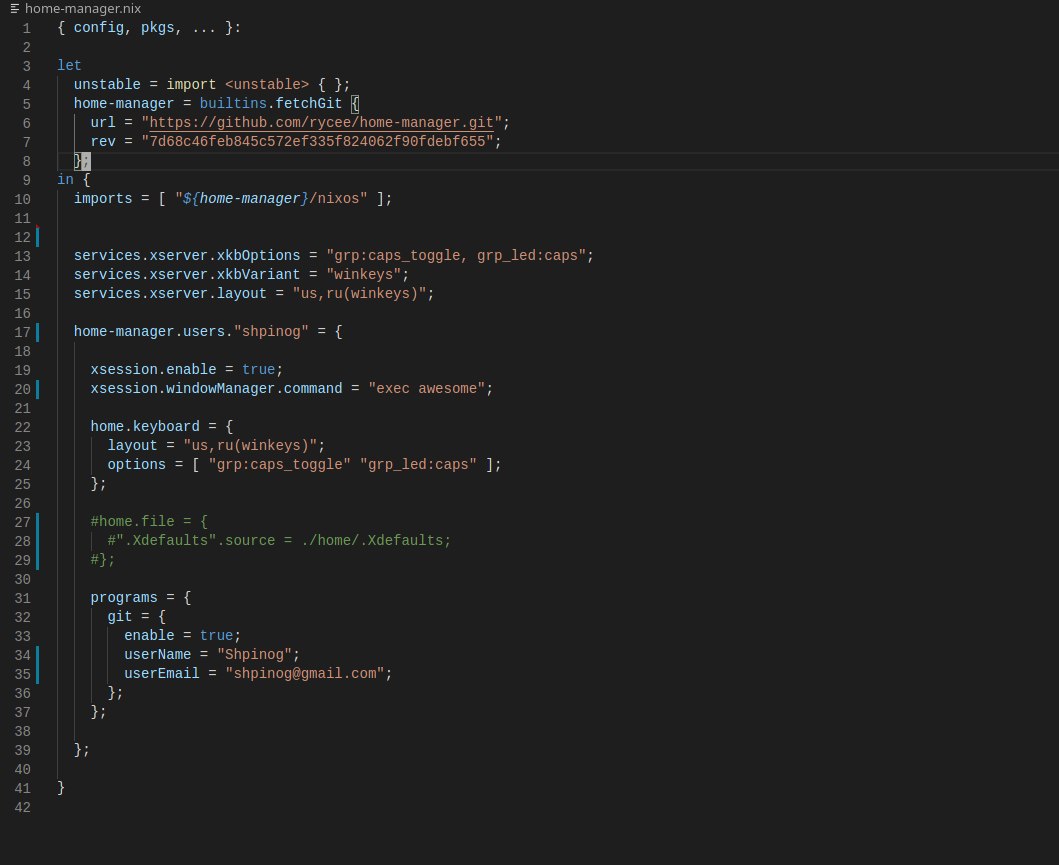Click the "Shpinog" string on line 34
Viewport: 1059px width, 865px height.
pyautogui.click(x=254, y=654)
